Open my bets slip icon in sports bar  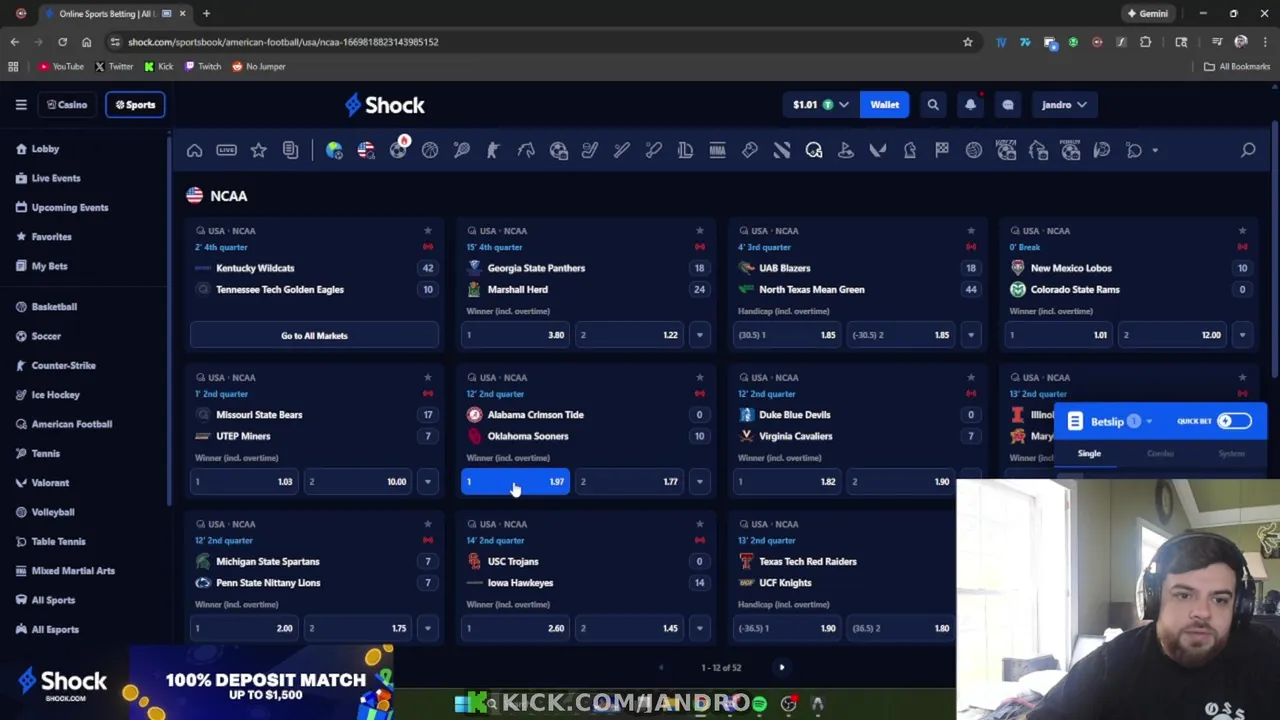[290, 150]
